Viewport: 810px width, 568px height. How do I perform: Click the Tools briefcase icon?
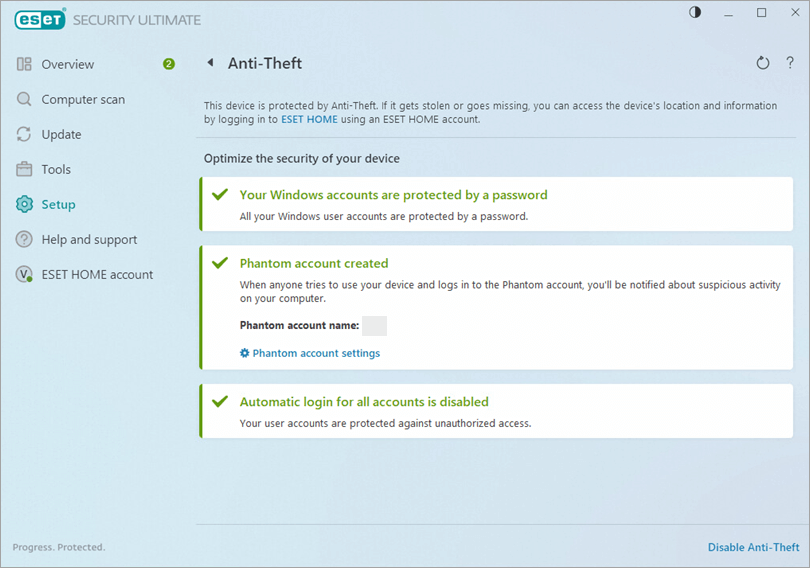coord(24,169)
